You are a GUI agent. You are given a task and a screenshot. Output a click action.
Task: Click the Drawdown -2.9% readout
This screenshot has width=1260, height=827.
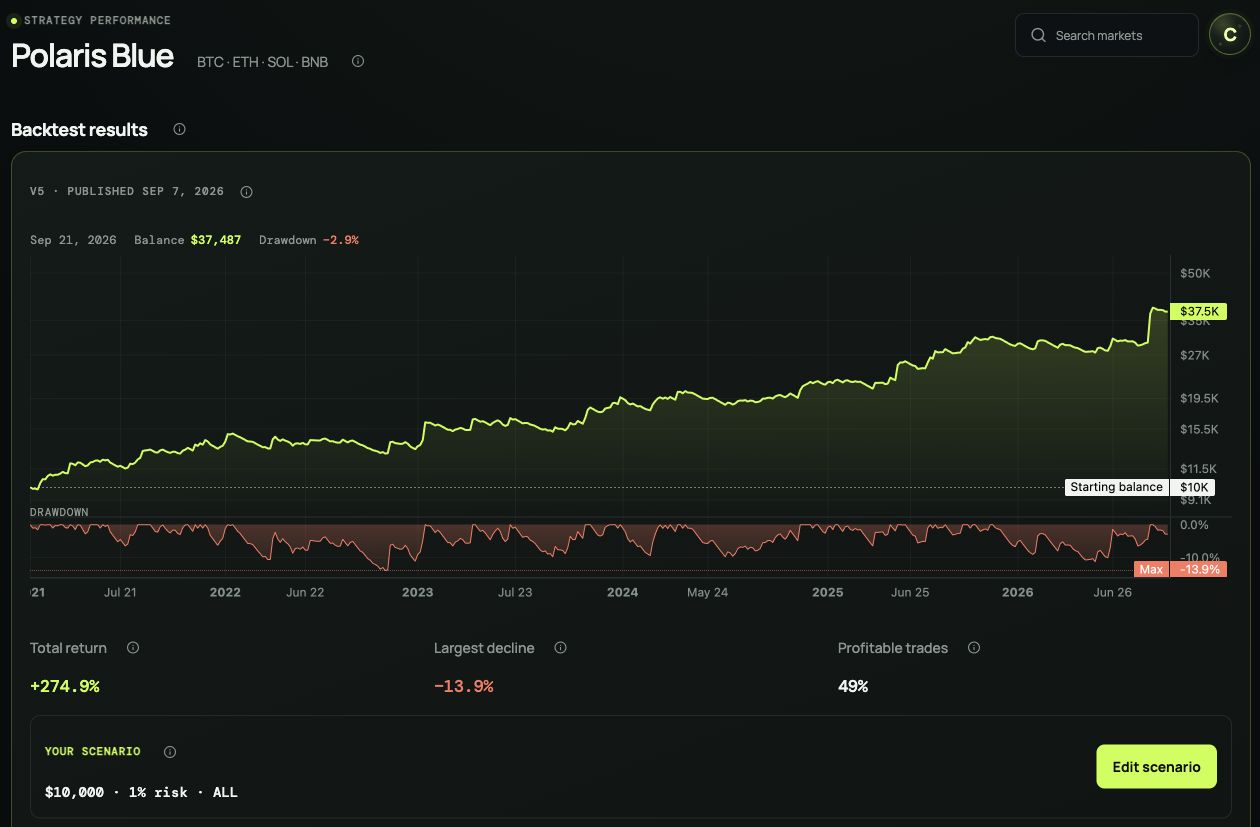(x=309, y=240)
